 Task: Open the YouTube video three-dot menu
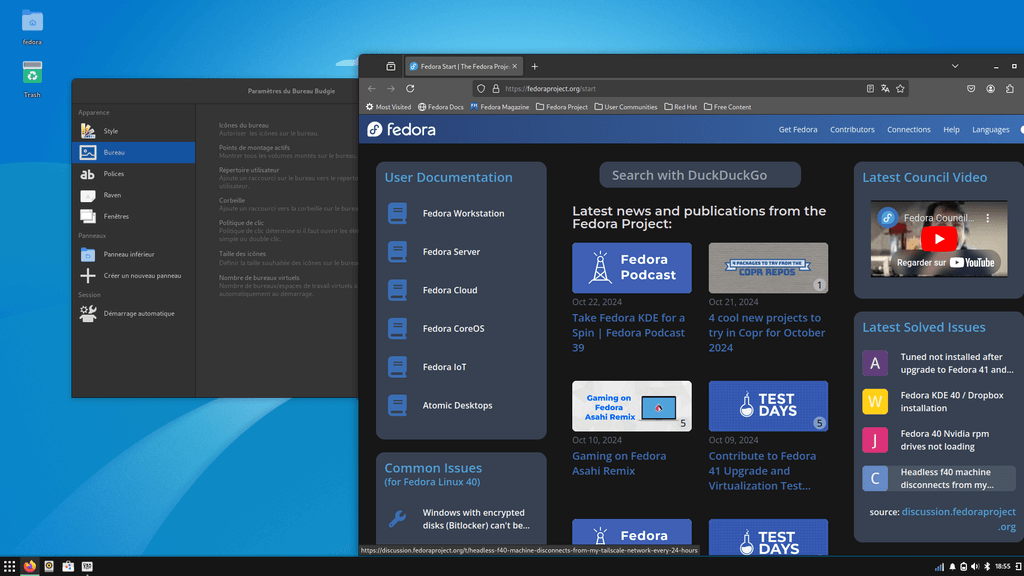[x=987, y=218]
